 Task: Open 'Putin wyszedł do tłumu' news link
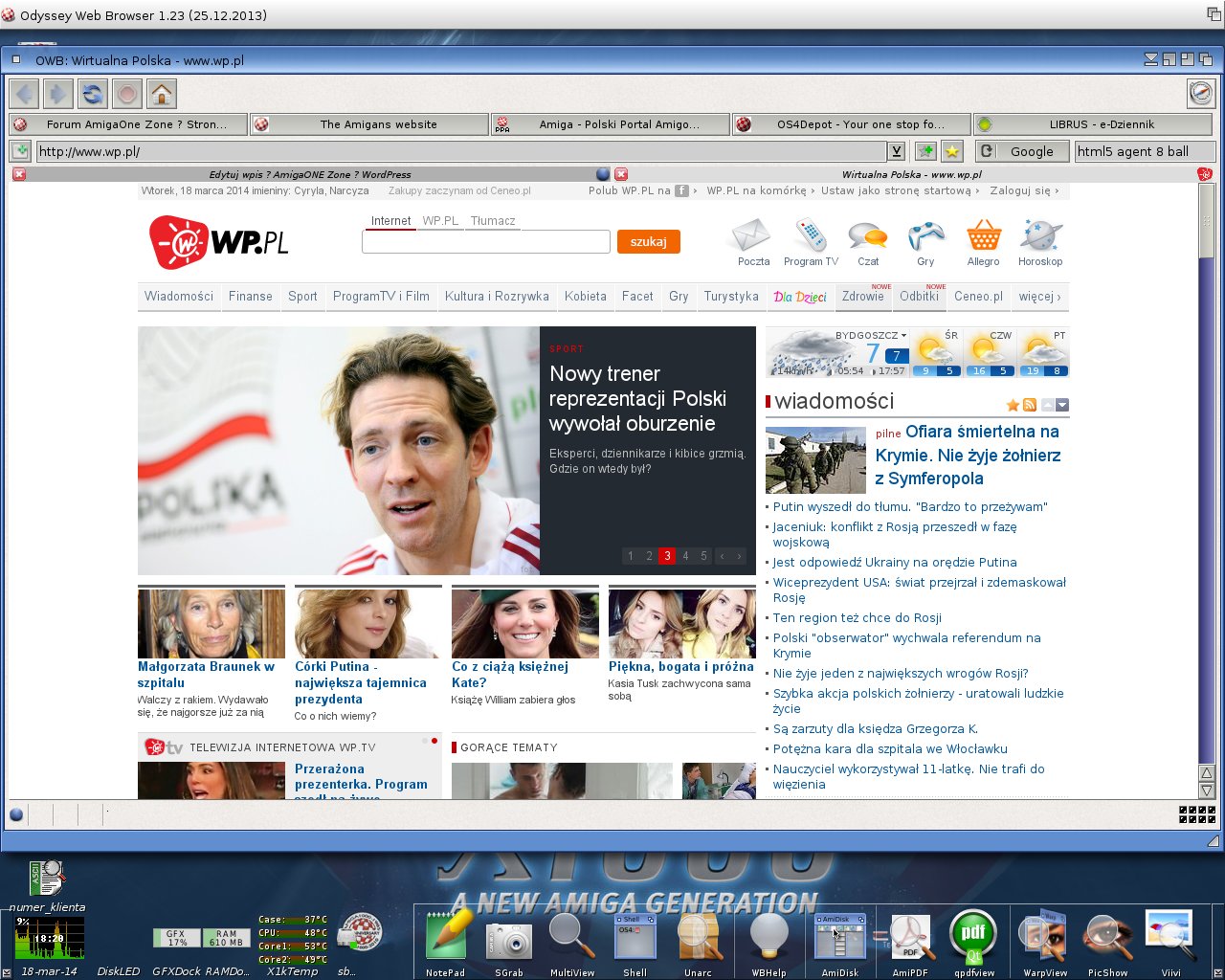tap(910, 507)
